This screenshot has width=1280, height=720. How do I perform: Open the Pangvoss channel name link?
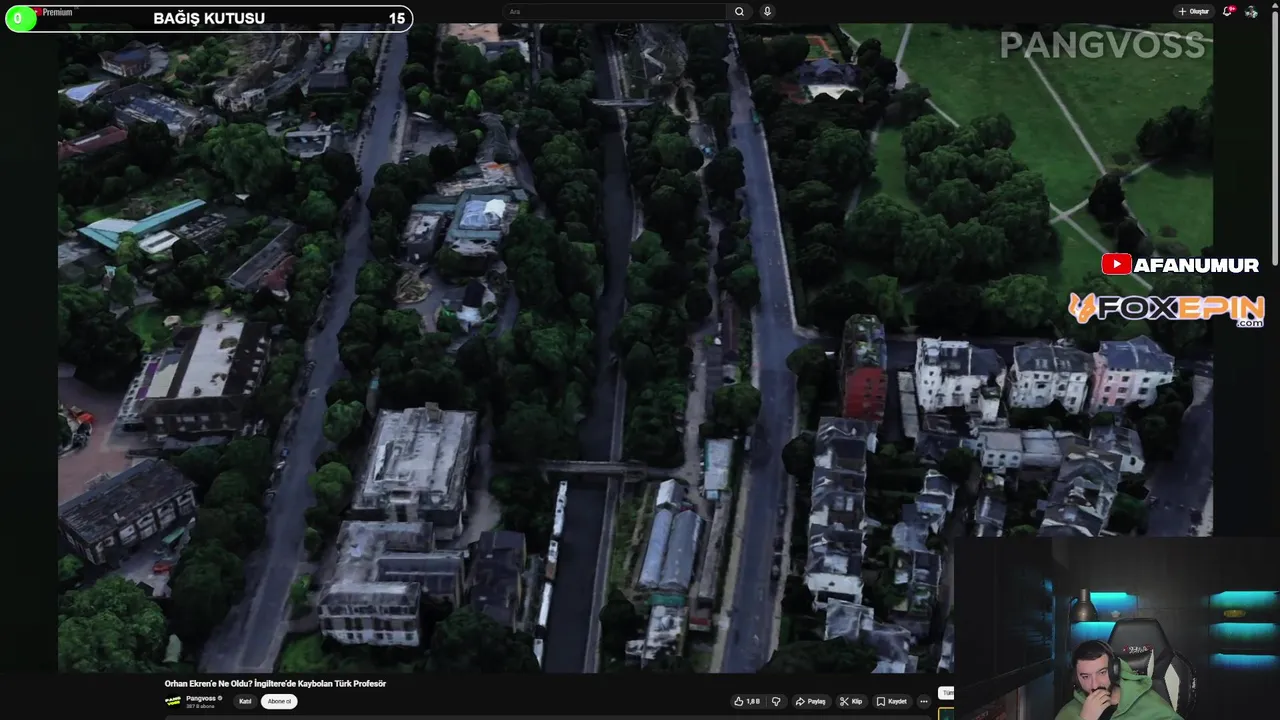(x=201, y=698)
